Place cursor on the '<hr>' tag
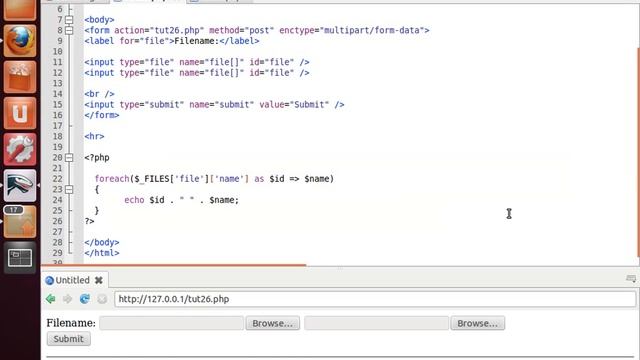Viewport: 640px width, 360px height. coord(94,136)
